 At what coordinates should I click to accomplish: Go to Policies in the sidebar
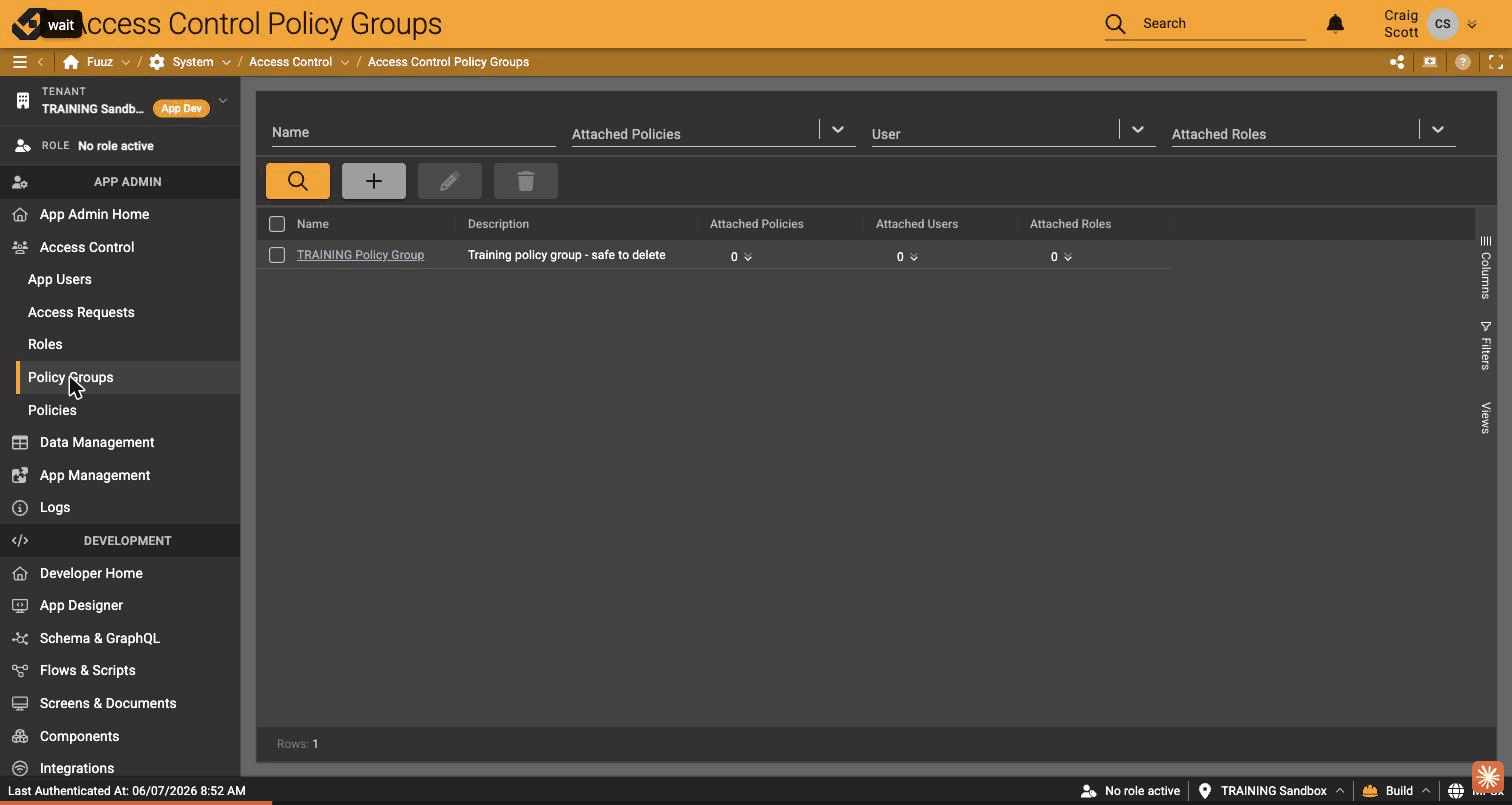[52, 410]
